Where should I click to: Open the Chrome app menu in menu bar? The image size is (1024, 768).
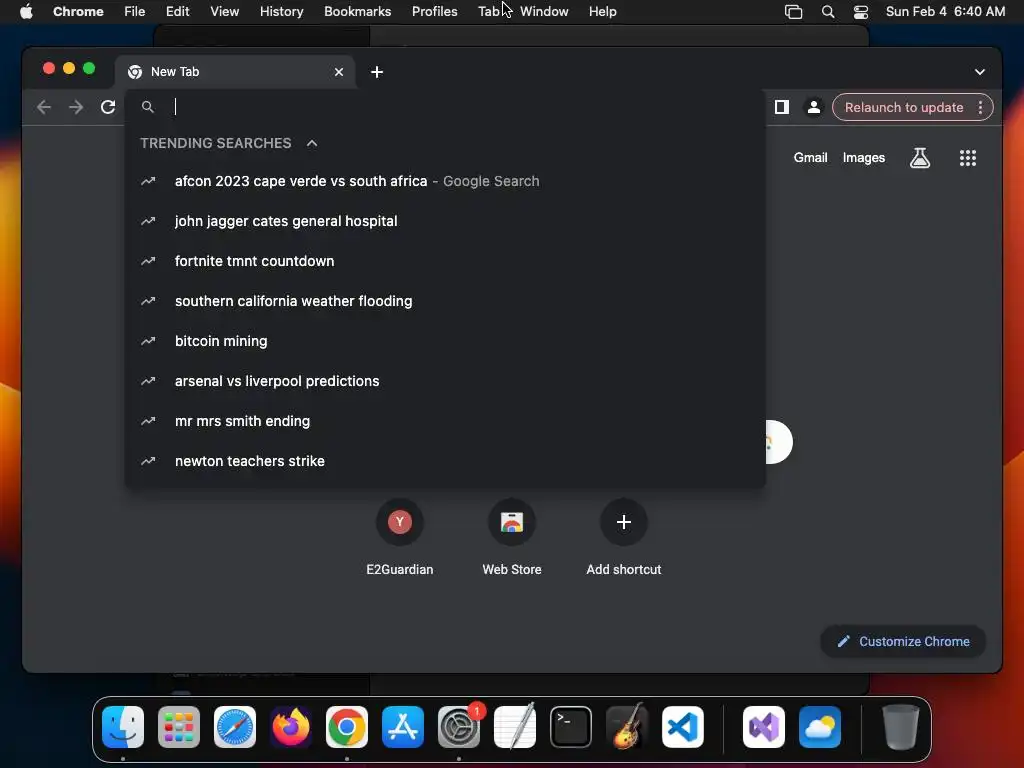[78, 12]
